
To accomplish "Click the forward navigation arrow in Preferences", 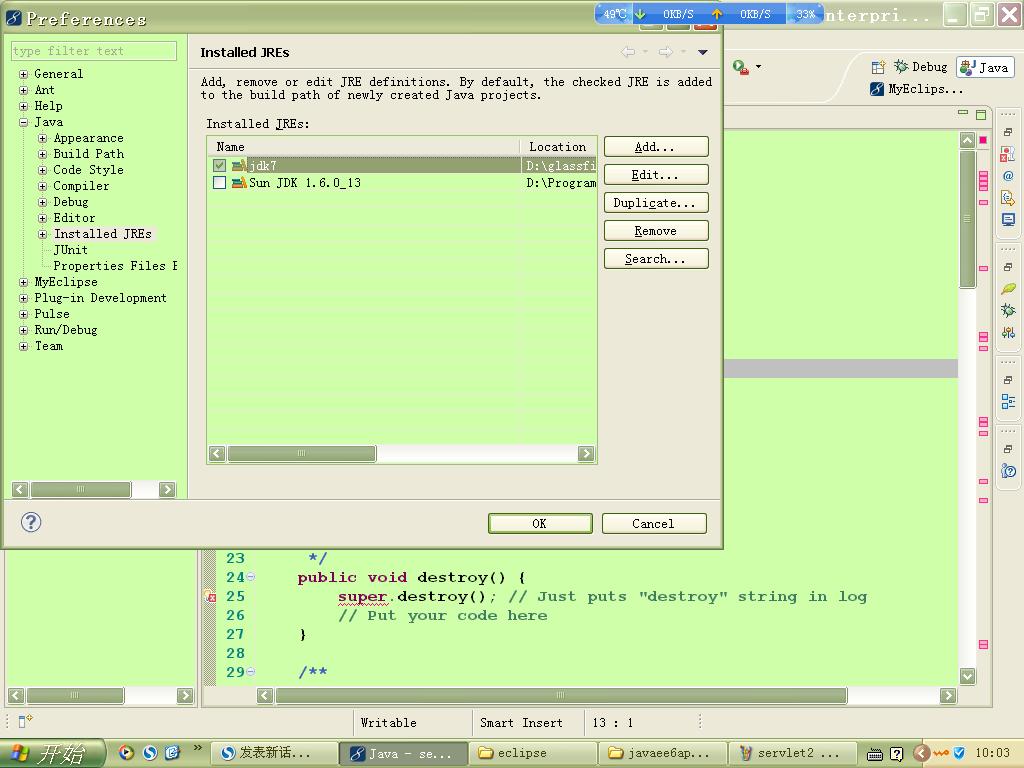I will point(665,52).
